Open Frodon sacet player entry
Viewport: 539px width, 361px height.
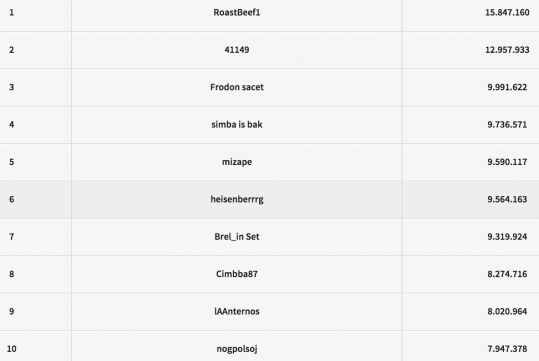(236, 87)
